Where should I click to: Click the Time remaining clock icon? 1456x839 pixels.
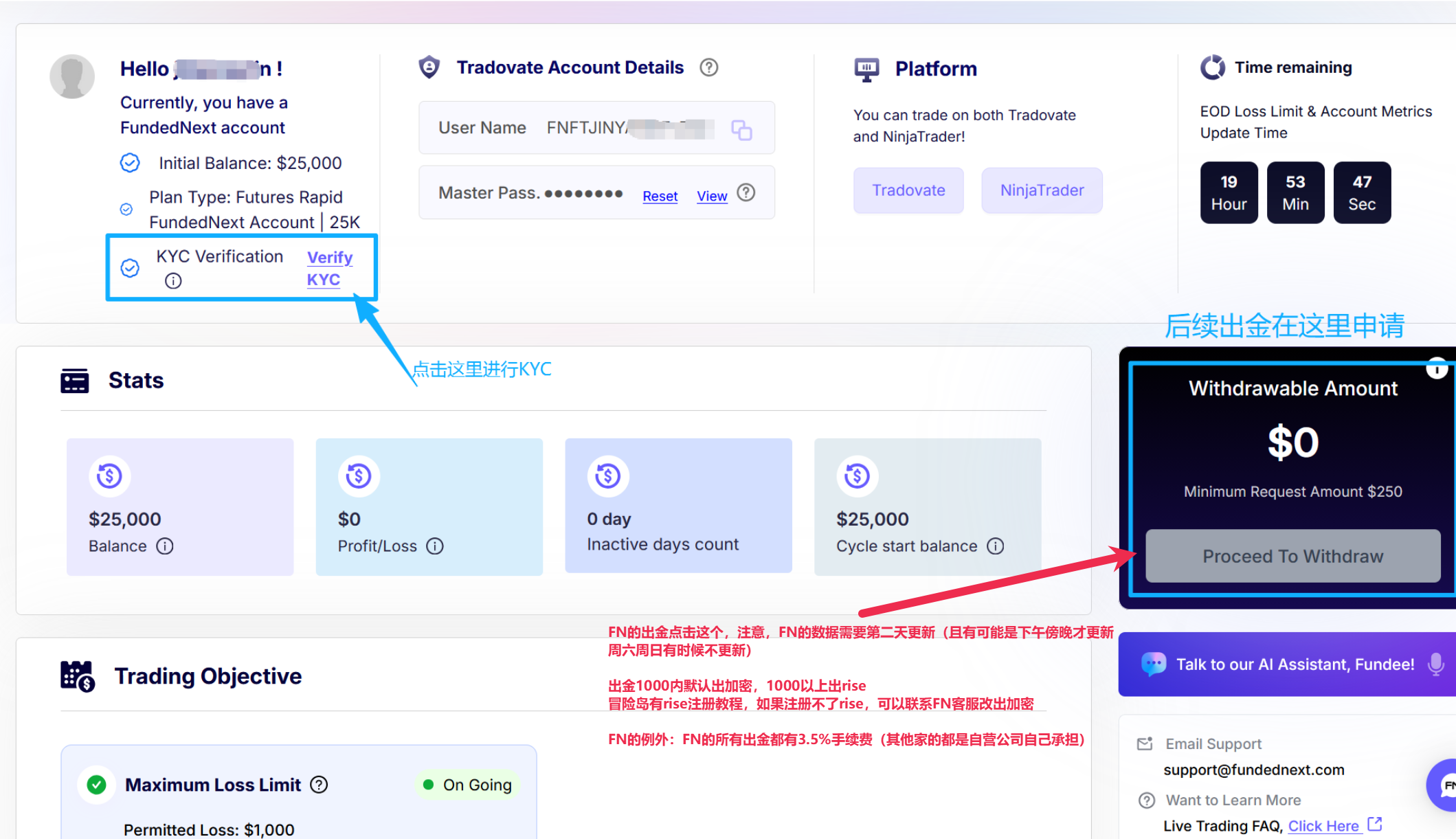[x=1213, y=67]
